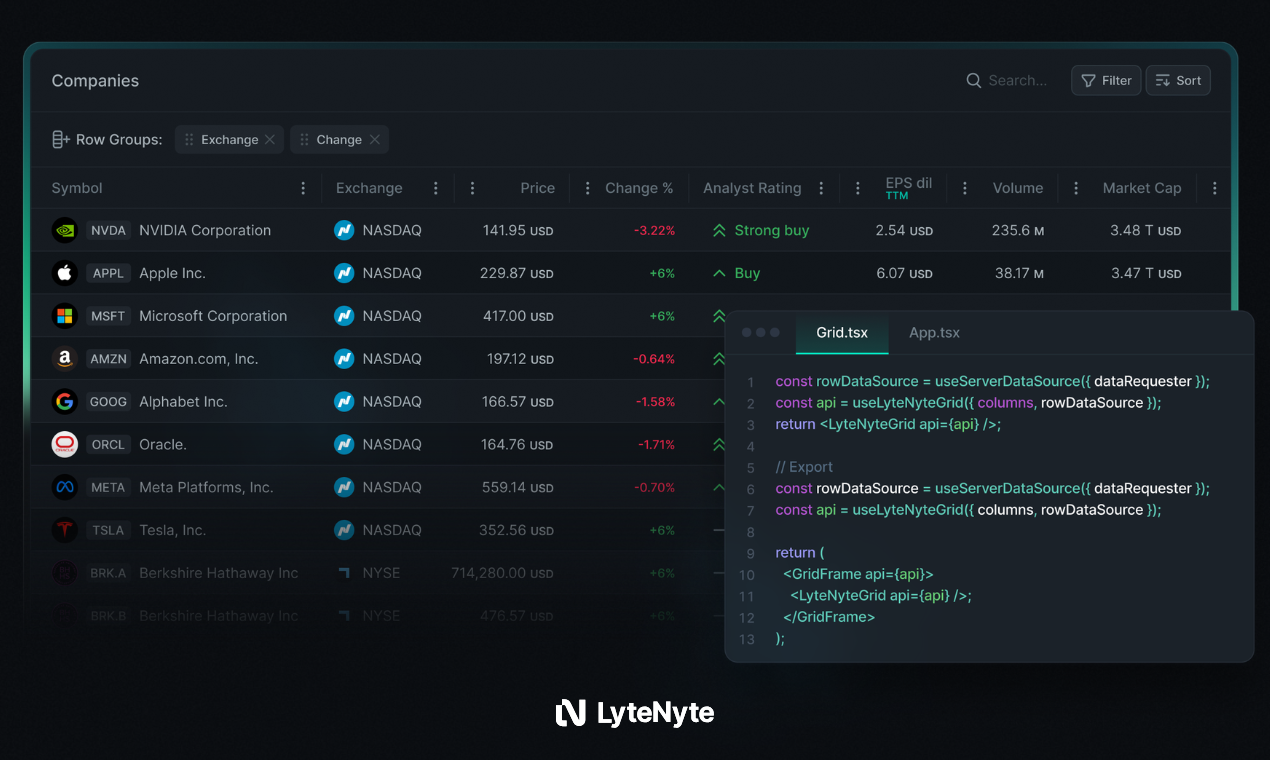Click the LyteNyte logo
The image size is (1270, 760).
tap(635, 713)
